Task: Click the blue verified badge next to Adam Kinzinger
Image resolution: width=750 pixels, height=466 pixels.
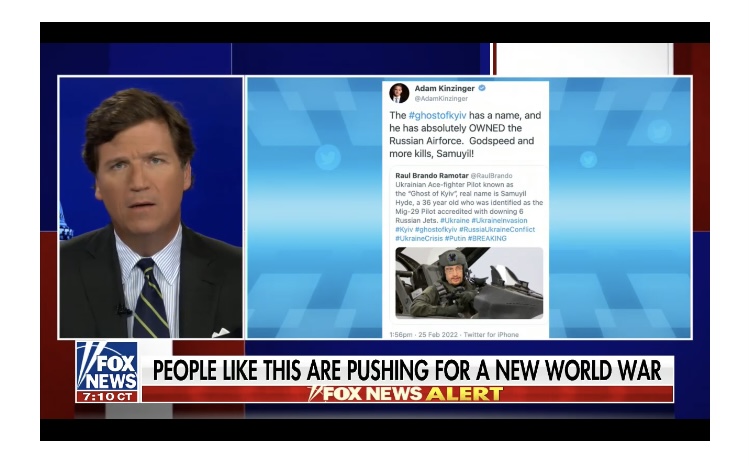Action: (482, 88)
